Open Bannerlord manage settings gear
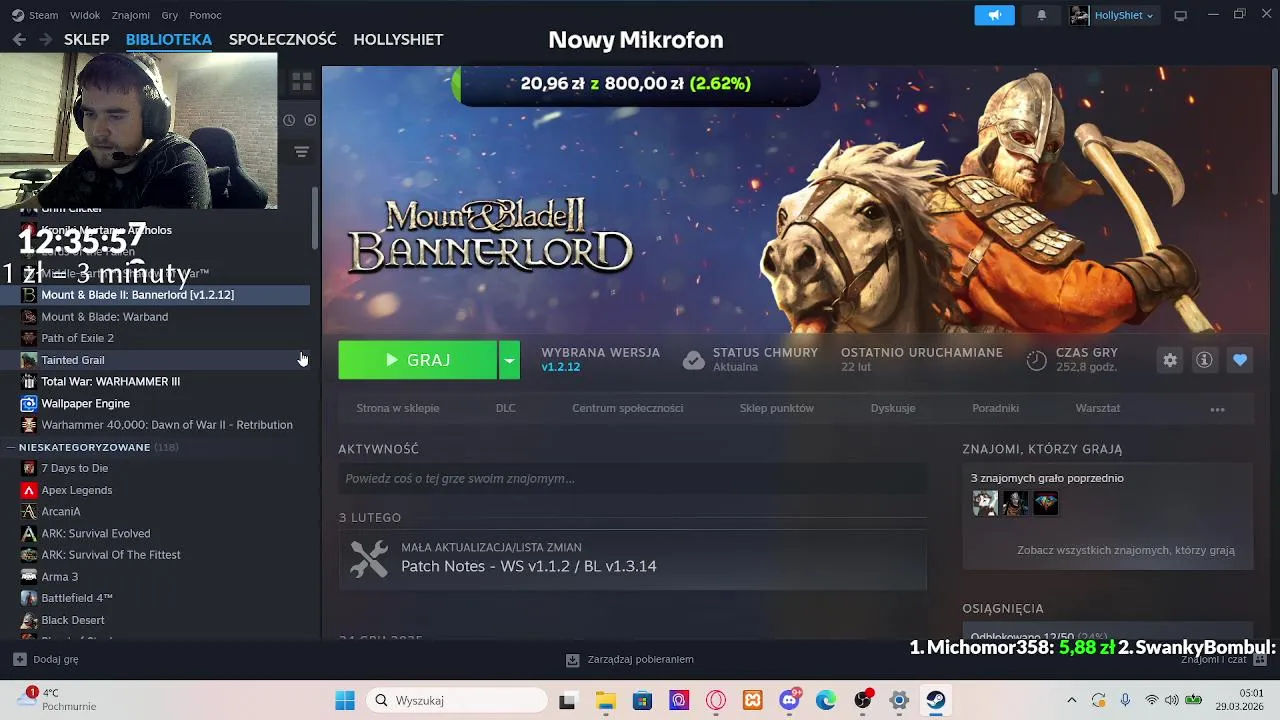Image resolution: width=1280 pixels, height=720 pixels. tap(1170, 360)
